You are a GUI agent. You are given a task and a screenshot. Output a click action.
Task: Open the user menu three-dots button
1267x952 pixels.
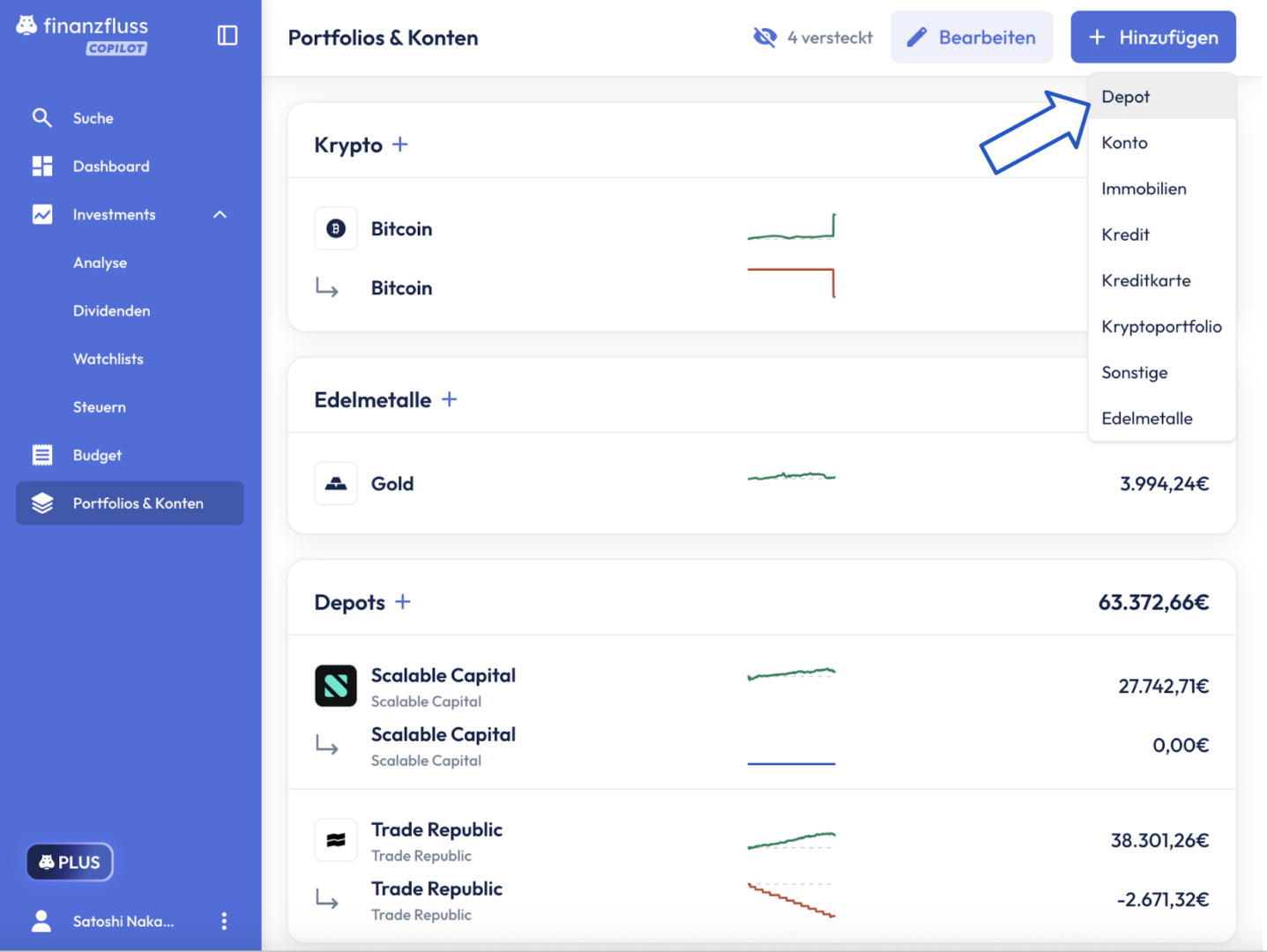tap(224, 921)
